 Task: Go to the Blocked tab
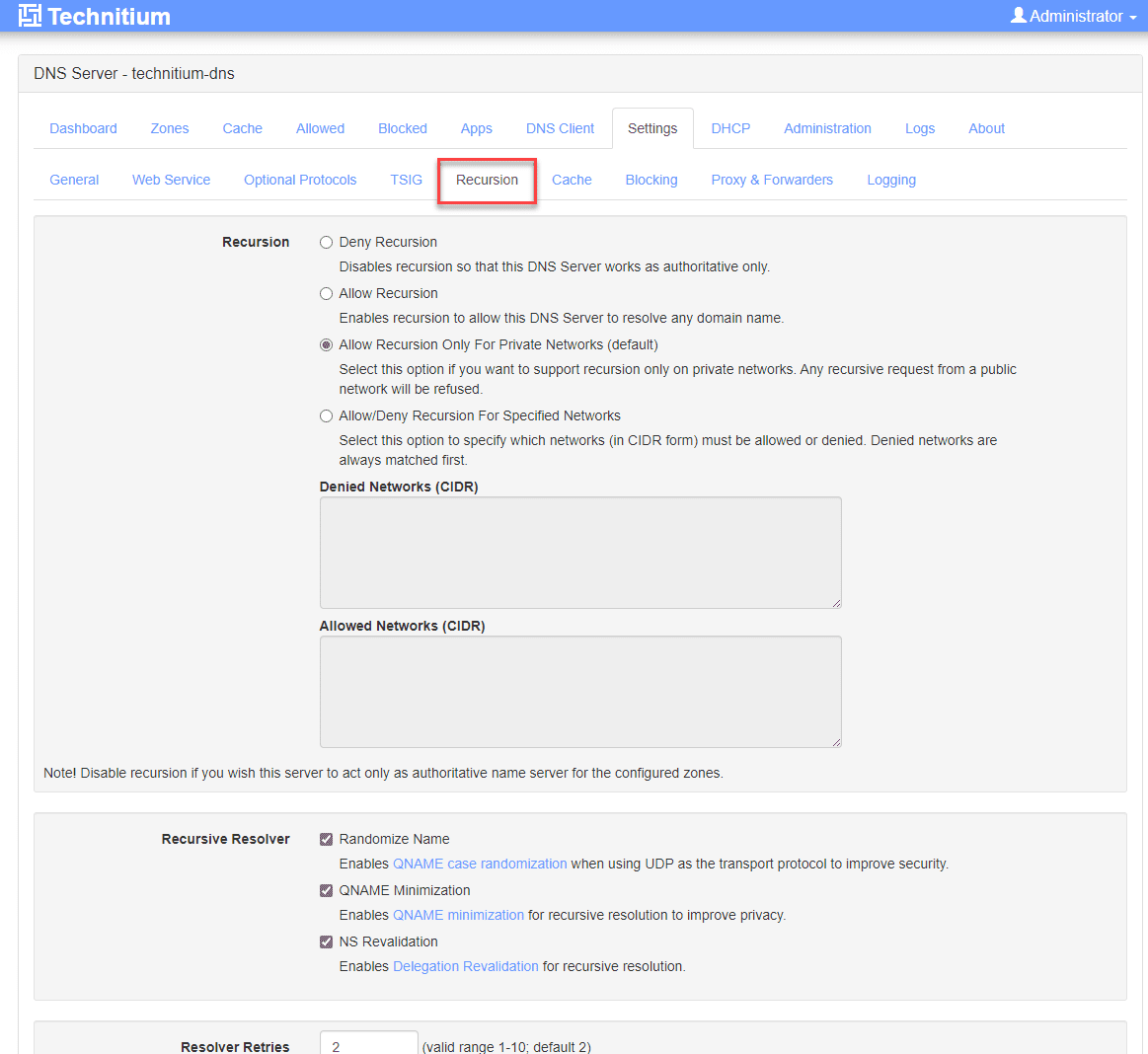(x=403, y=129)
